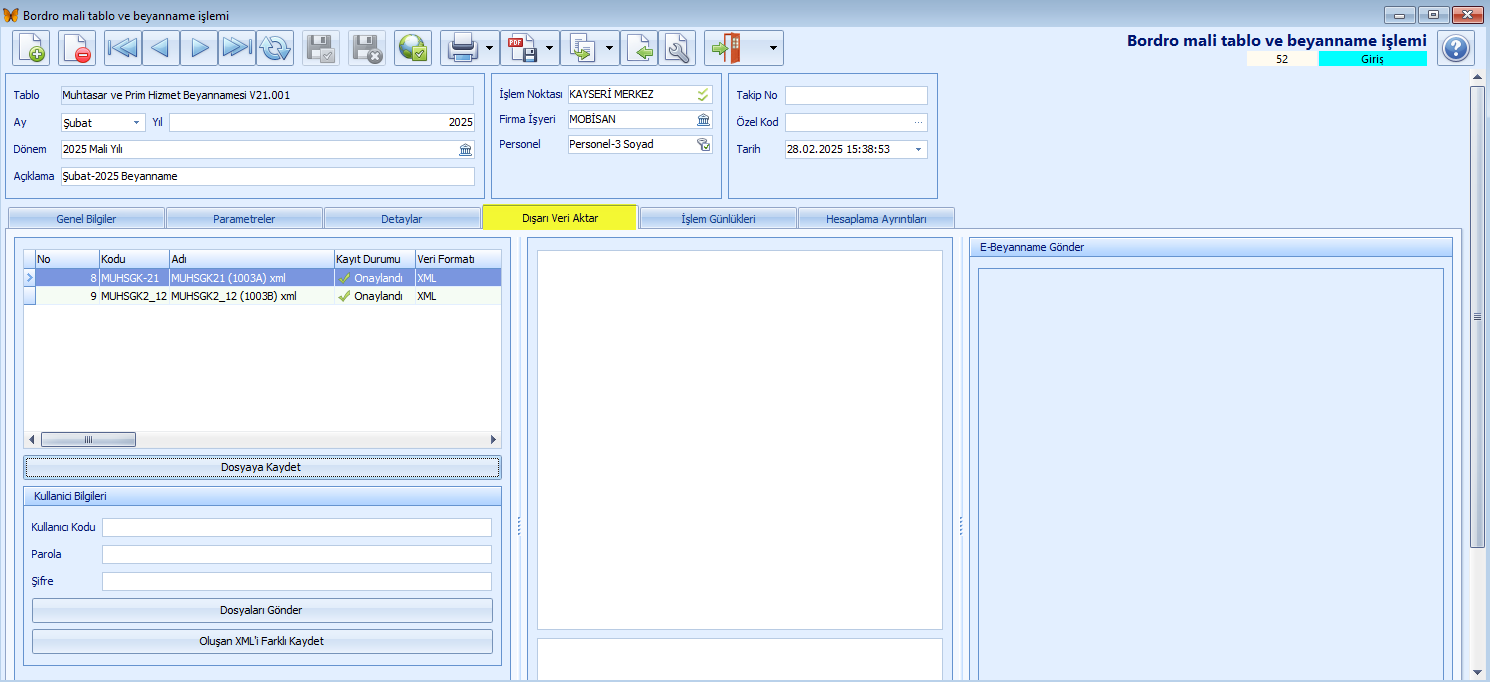Jump to the first record using toolbar arrow
This screenshot has width=1490, height=682.
(x=123, y=48)
